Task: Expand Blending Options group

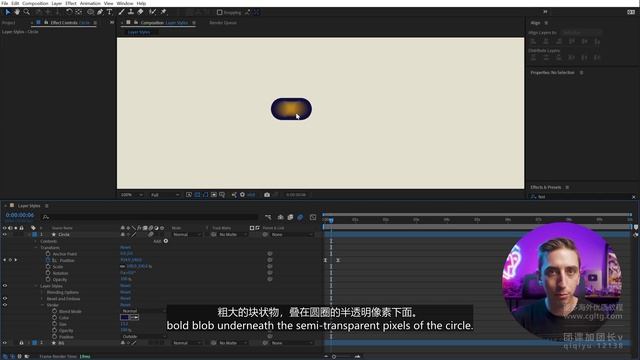Action: click(x=42, y=292)
